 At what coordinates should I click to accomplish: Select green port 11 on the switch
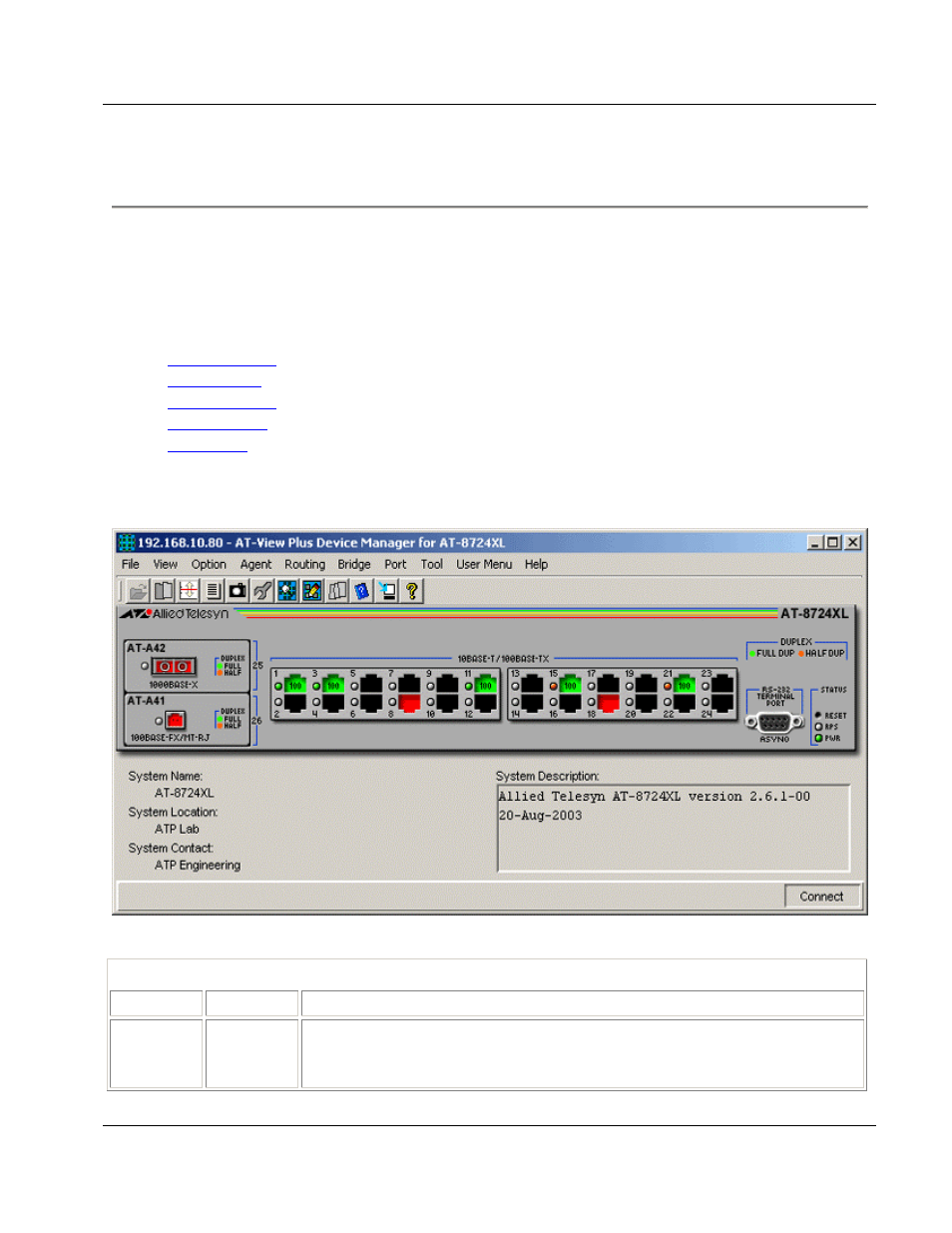[x=485, y=684]
